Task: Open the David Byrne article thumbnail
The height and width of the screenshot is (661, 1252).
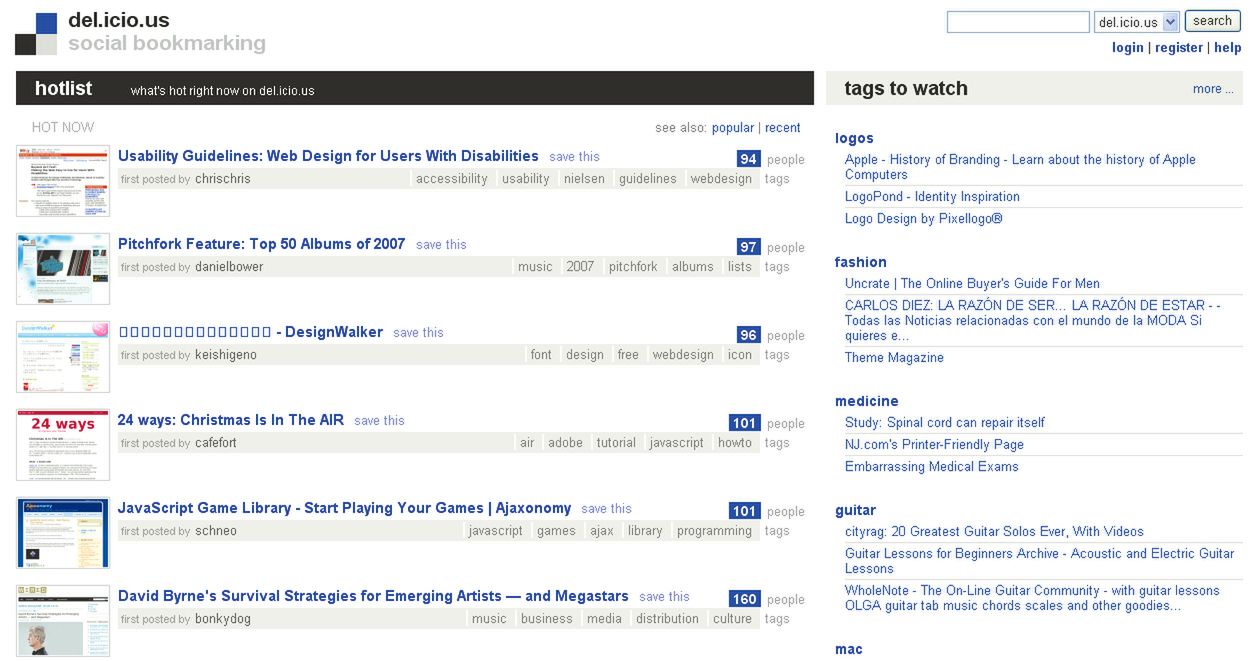Action: click(x=63, y=621)
